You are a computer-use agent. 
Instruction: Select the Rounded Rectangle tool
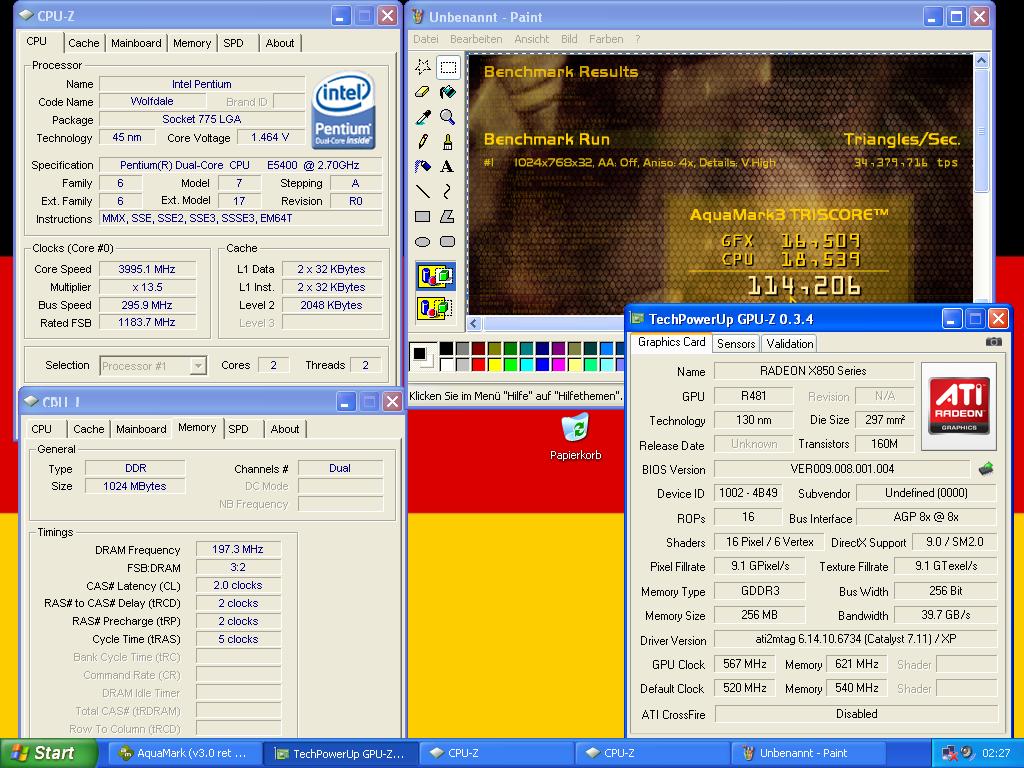pyautogui.click(x=448, y=242)
